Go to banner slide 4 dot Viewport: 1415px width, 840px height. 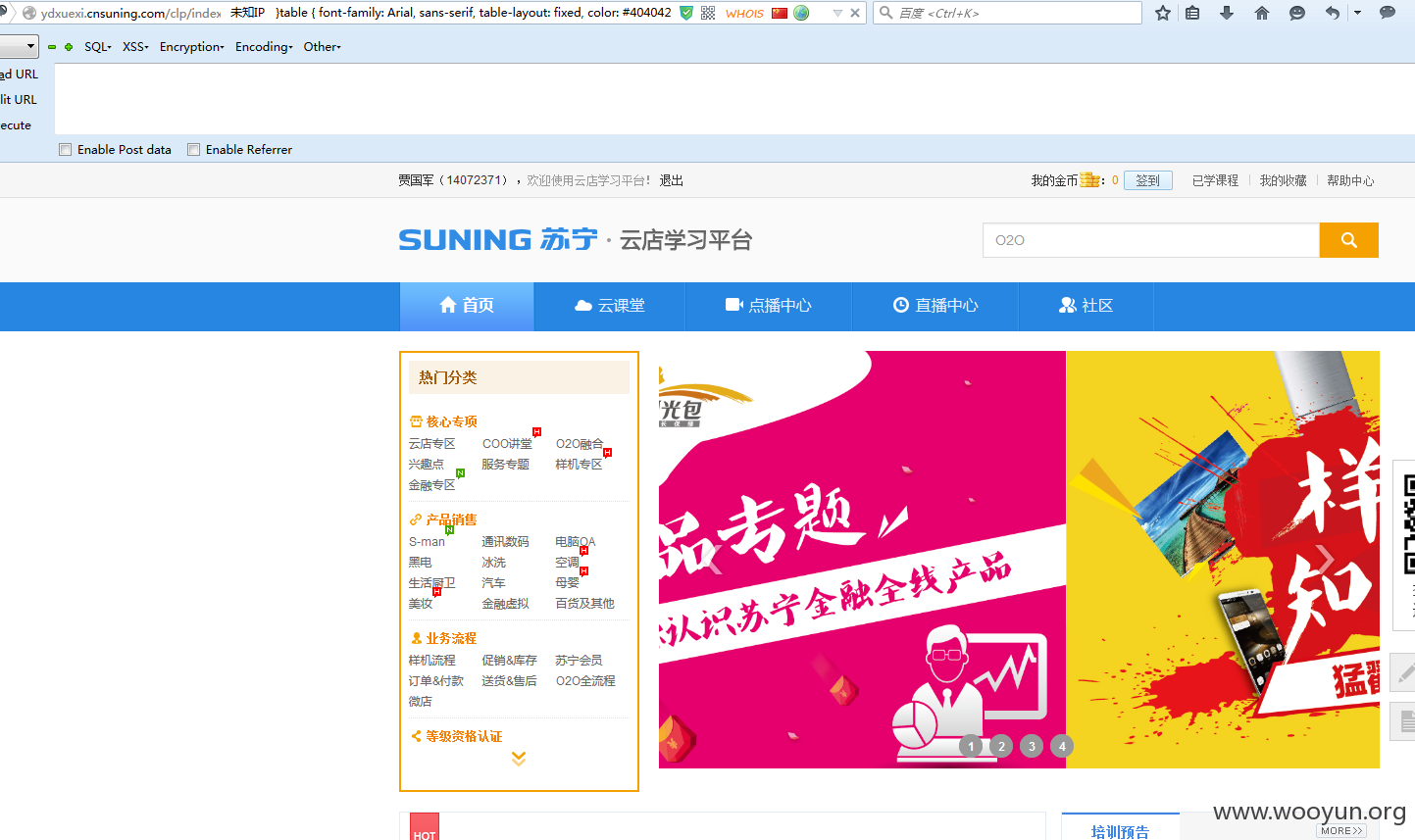(1062, 746)
